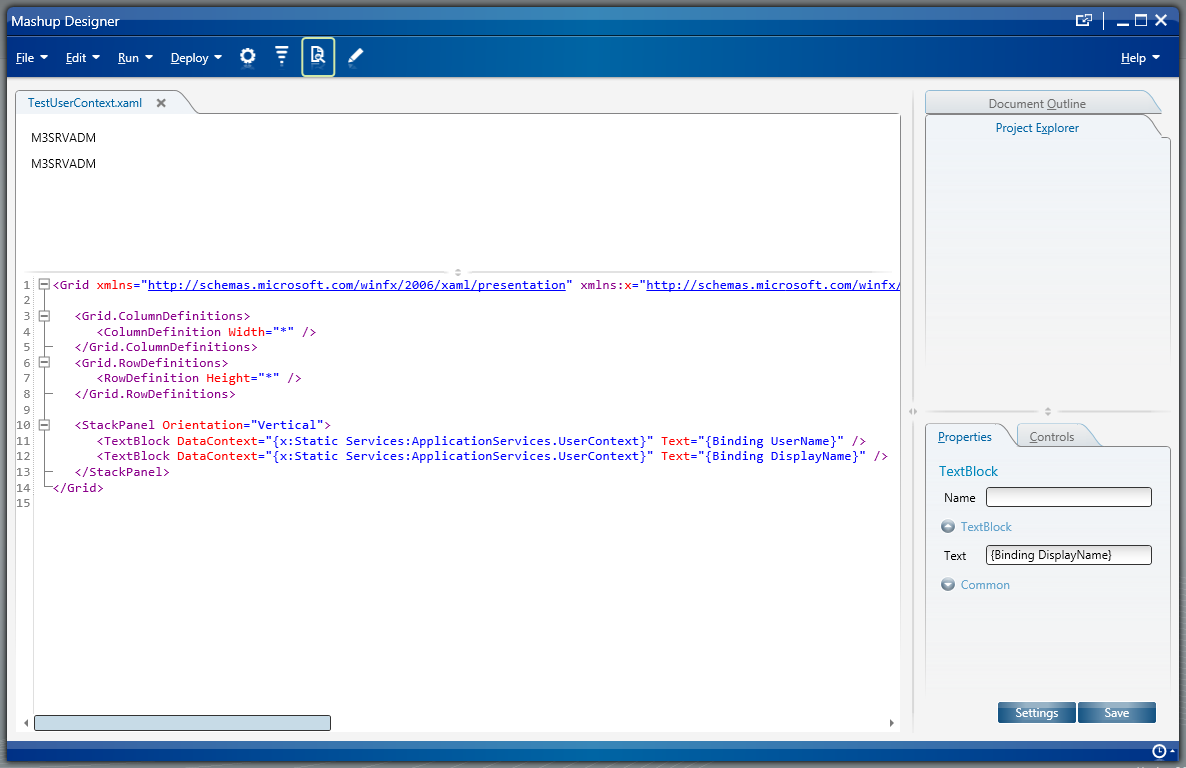Screen dimensions: 1186x768
Task: Open the File menu
Action: (x=32, y=58)
